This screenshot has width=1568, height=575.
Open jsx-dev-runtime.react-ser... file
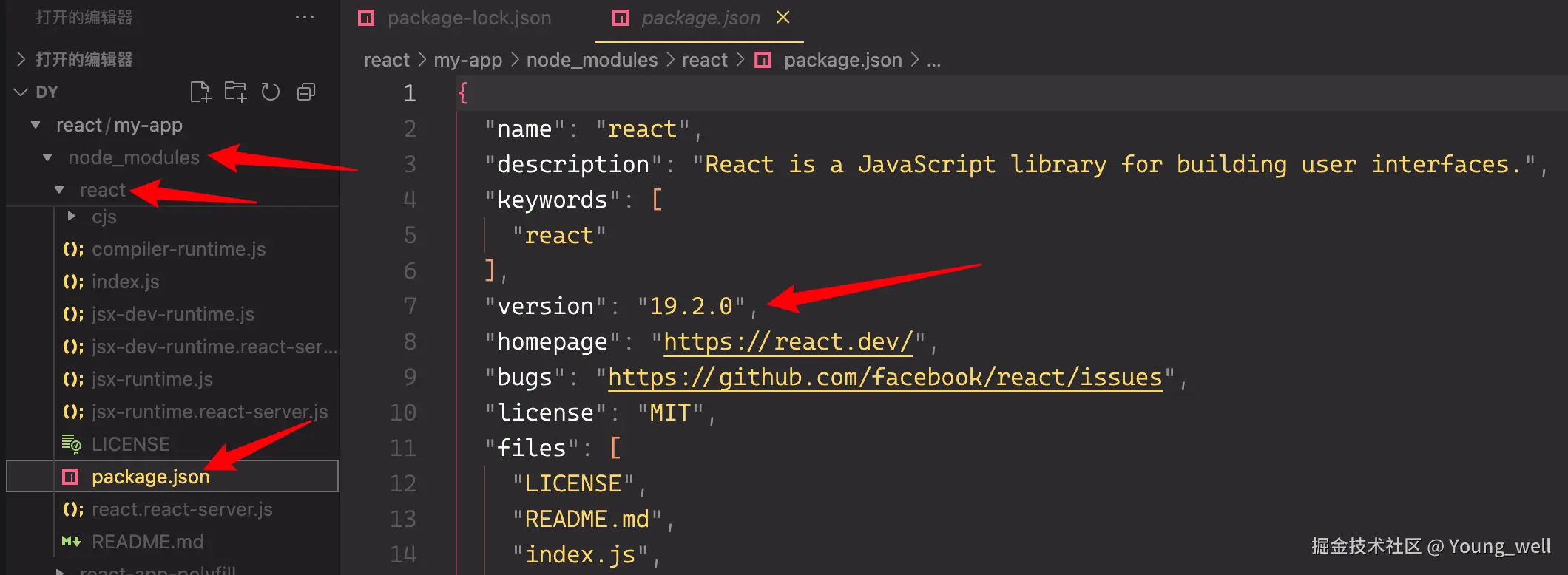coord(214,347)
